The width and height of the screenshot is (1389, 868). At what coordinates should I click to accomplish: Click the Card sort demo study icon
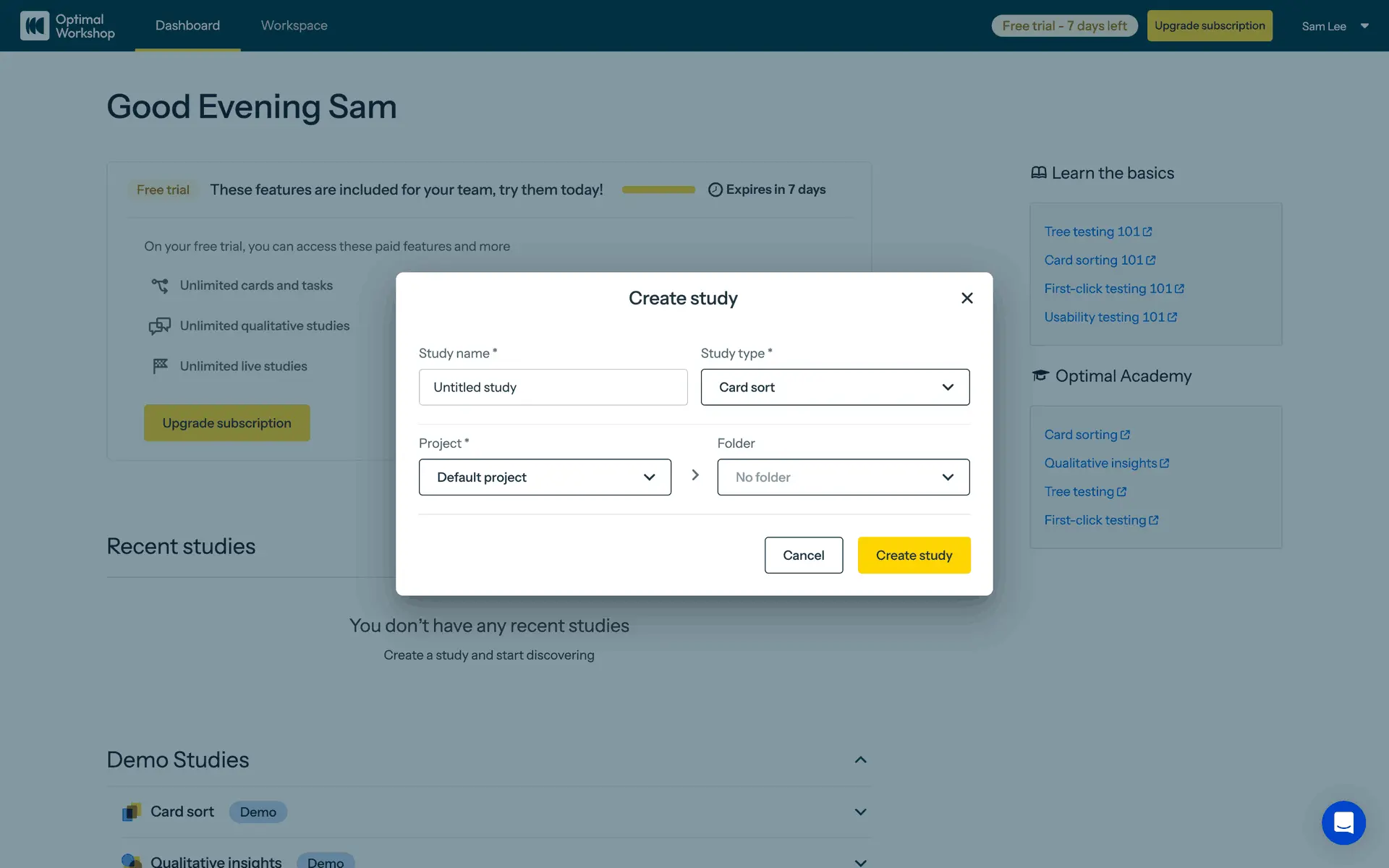click(x=131, y=812)
